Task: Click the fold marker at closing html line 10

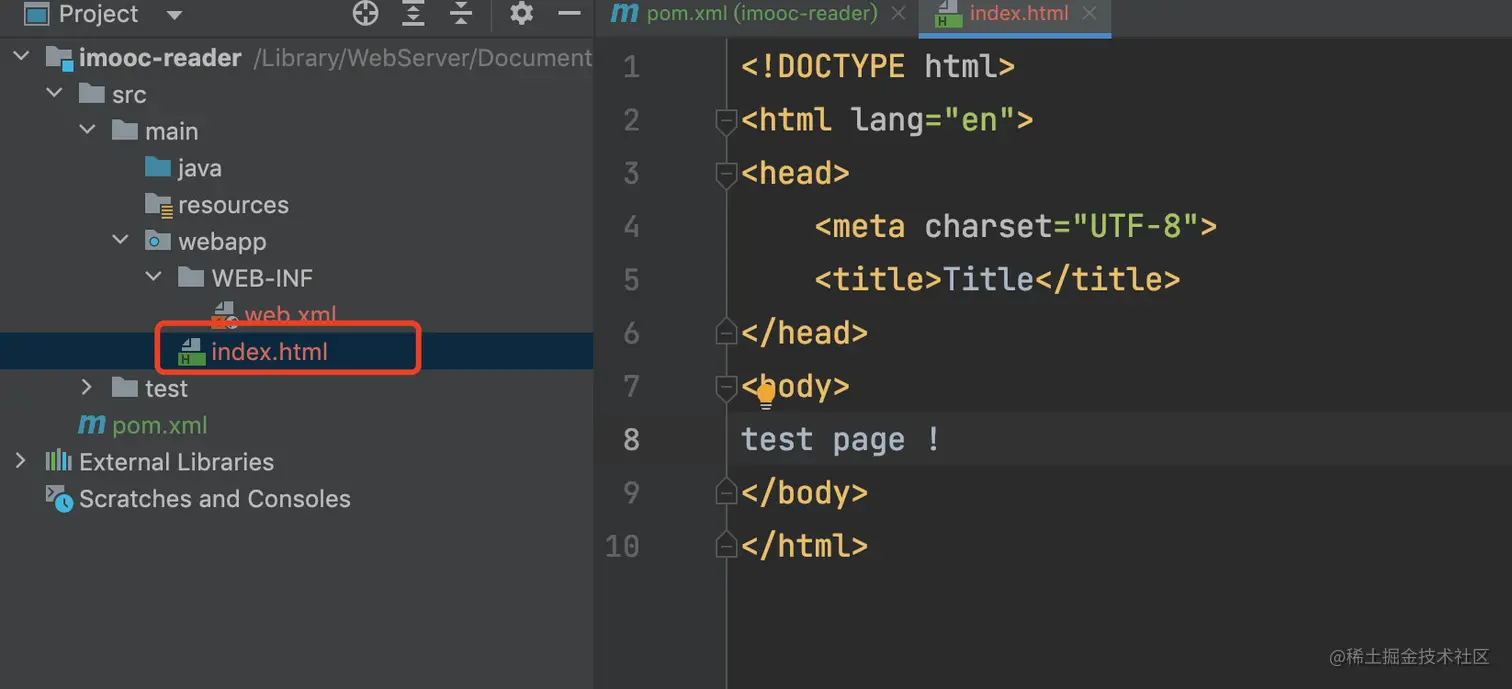Action: coord(726,545)
